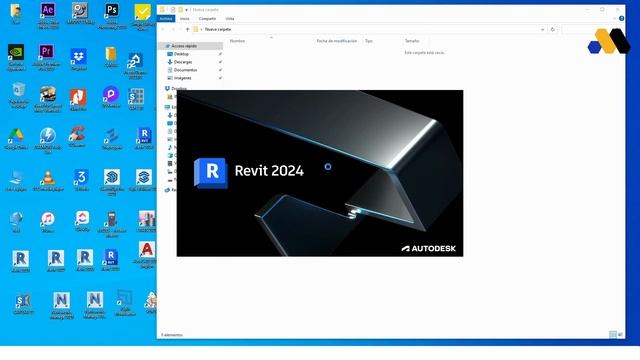
Task: Select the Recycle Bin desktop icon
Action: (18, 90)
